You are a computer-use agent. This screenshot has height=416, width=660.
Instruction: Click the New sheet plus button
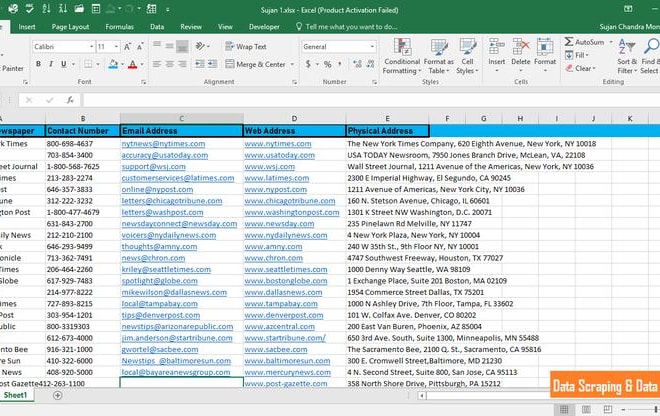58,395
